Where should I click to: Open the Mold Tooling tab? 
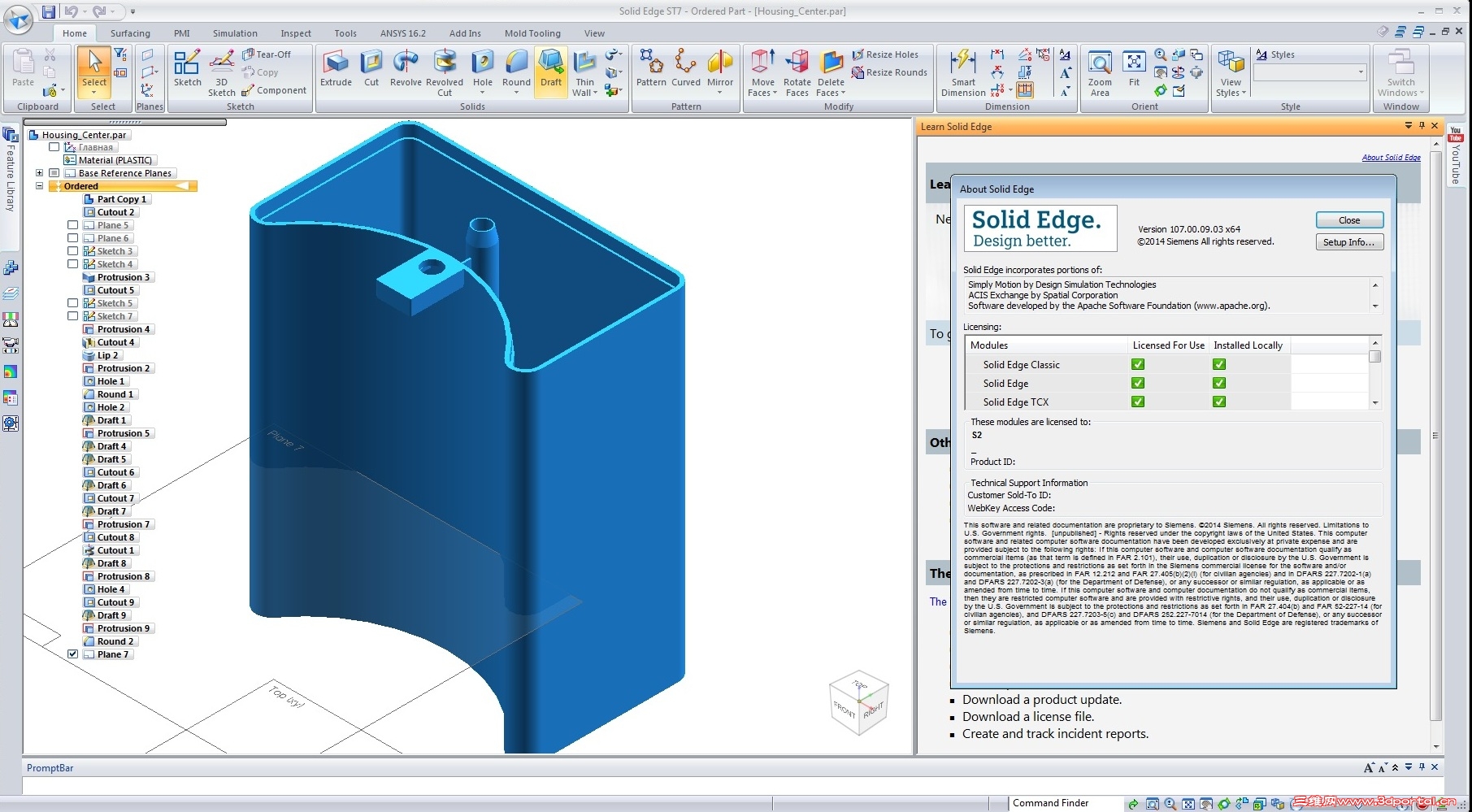tap(532, 33)
